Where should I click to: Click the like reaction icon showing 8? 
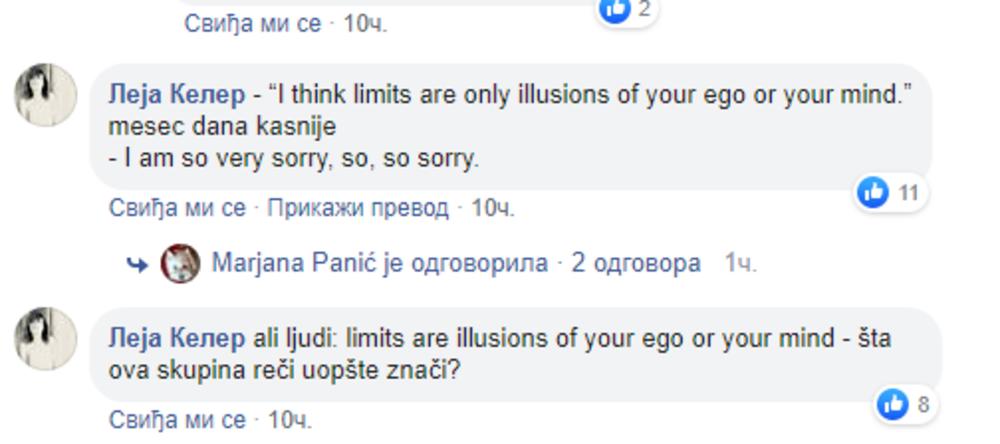(892, 404)
